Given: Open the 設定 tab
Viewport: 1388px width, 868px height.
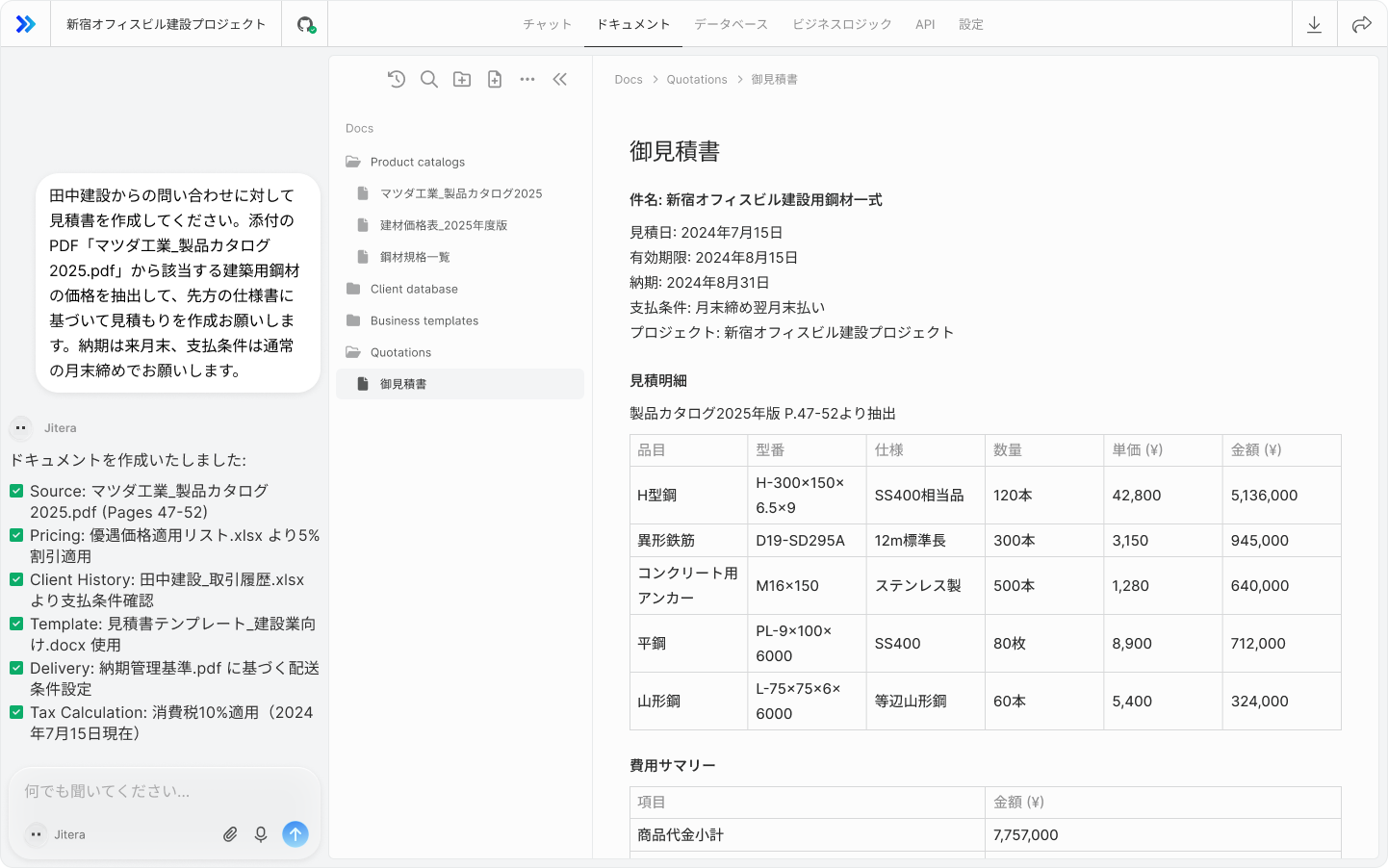Looking at the screenshot, I should click(971, 24).
